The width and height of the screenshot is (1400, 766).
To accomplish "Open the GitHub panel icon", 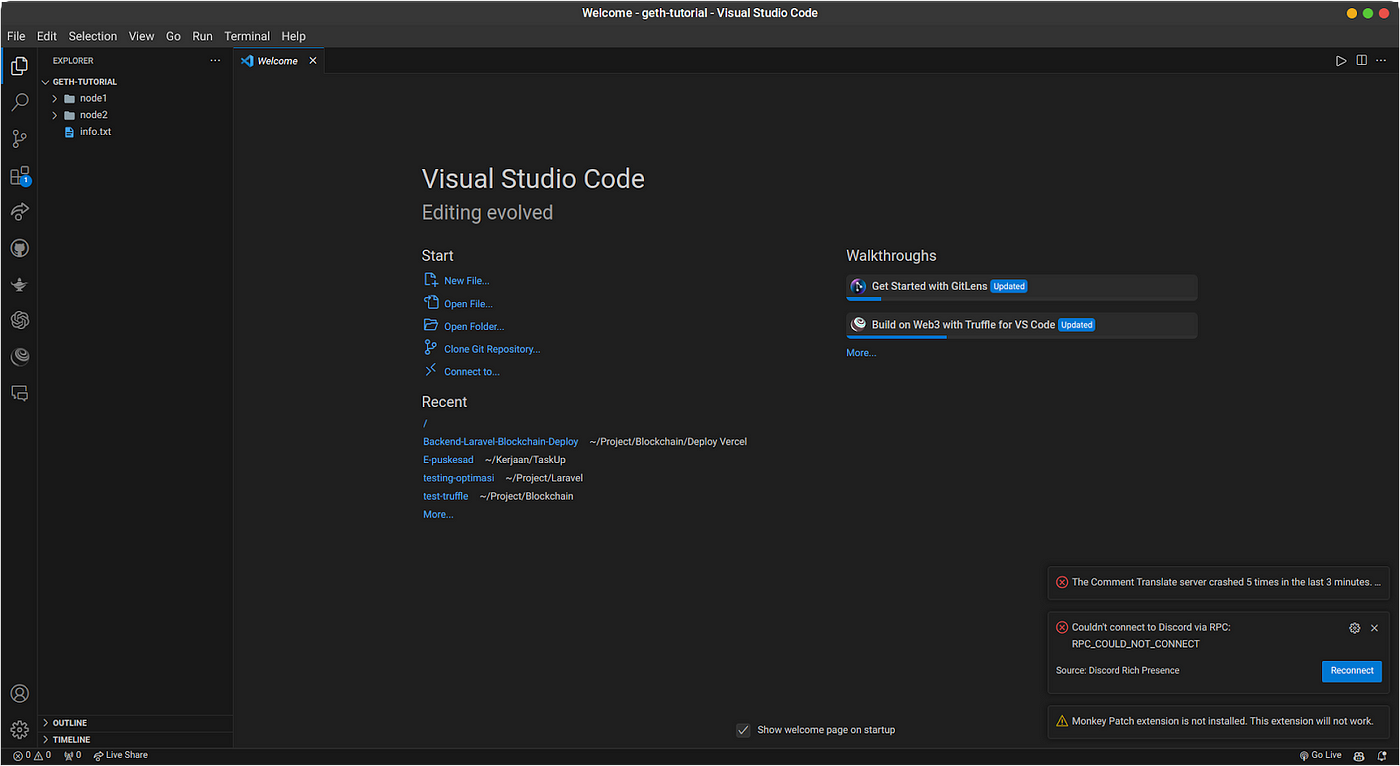I will point(19,248).
